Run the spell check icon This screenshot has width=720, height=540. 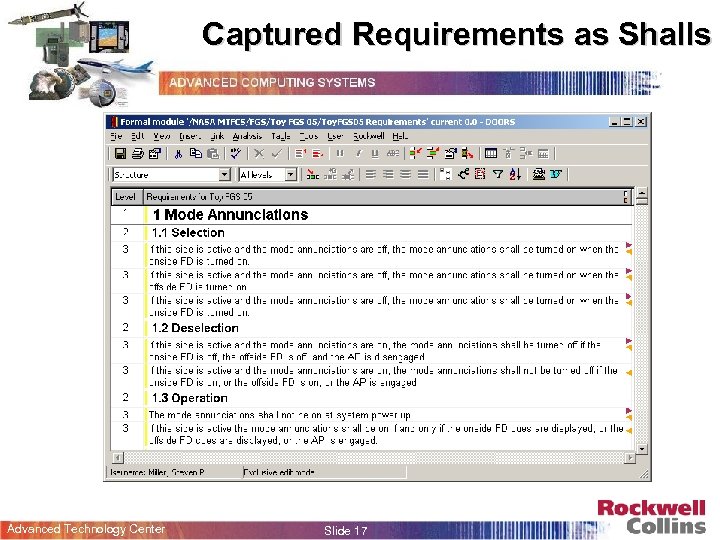click(236, 153)
